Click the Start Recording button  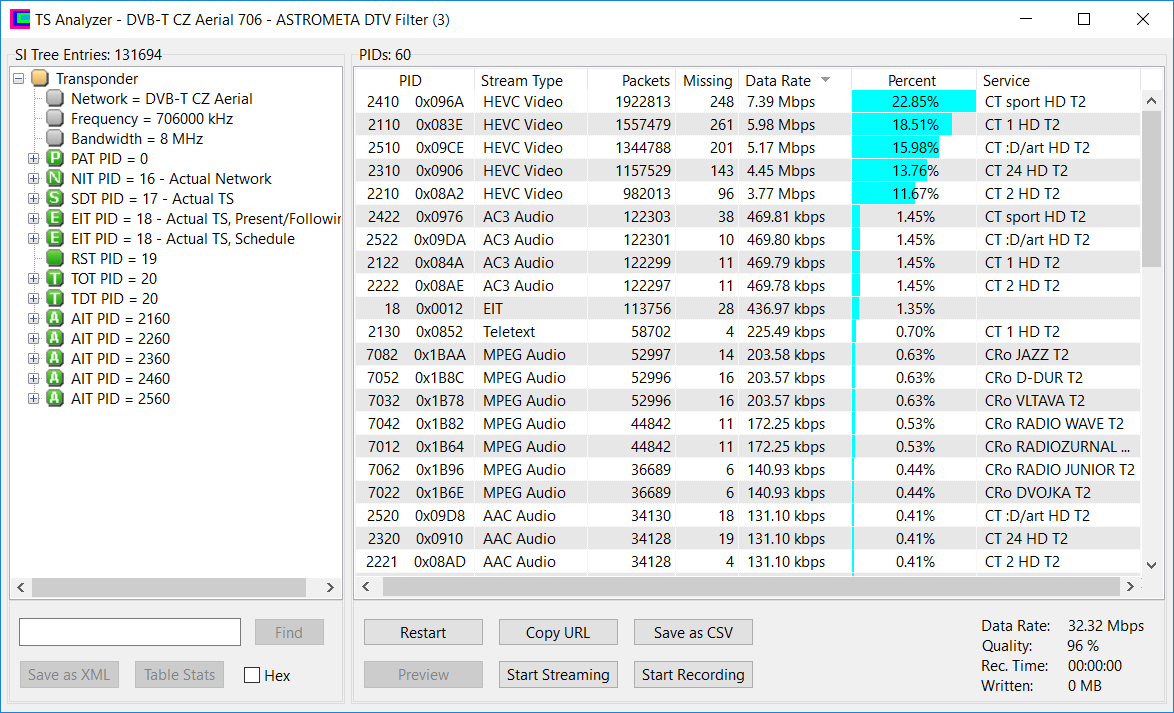pyautogui.click(x=693, y=675)
